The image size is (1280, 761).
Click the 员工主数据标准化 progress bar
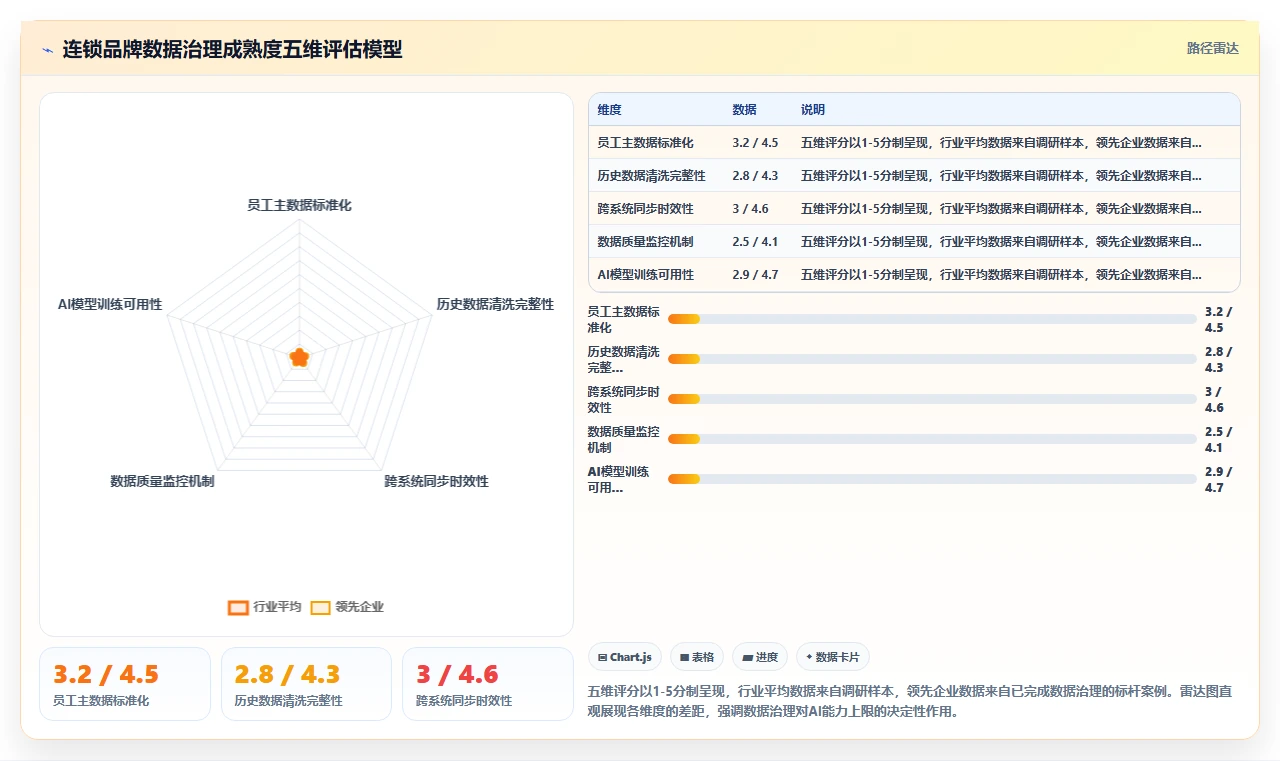pos(932,319)
